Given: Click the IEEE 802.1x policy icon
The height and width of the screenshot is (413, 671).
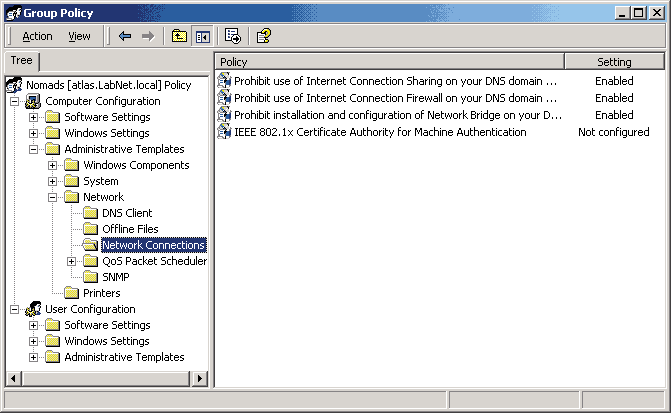Looking at the screenshot, I should [224, 132].
